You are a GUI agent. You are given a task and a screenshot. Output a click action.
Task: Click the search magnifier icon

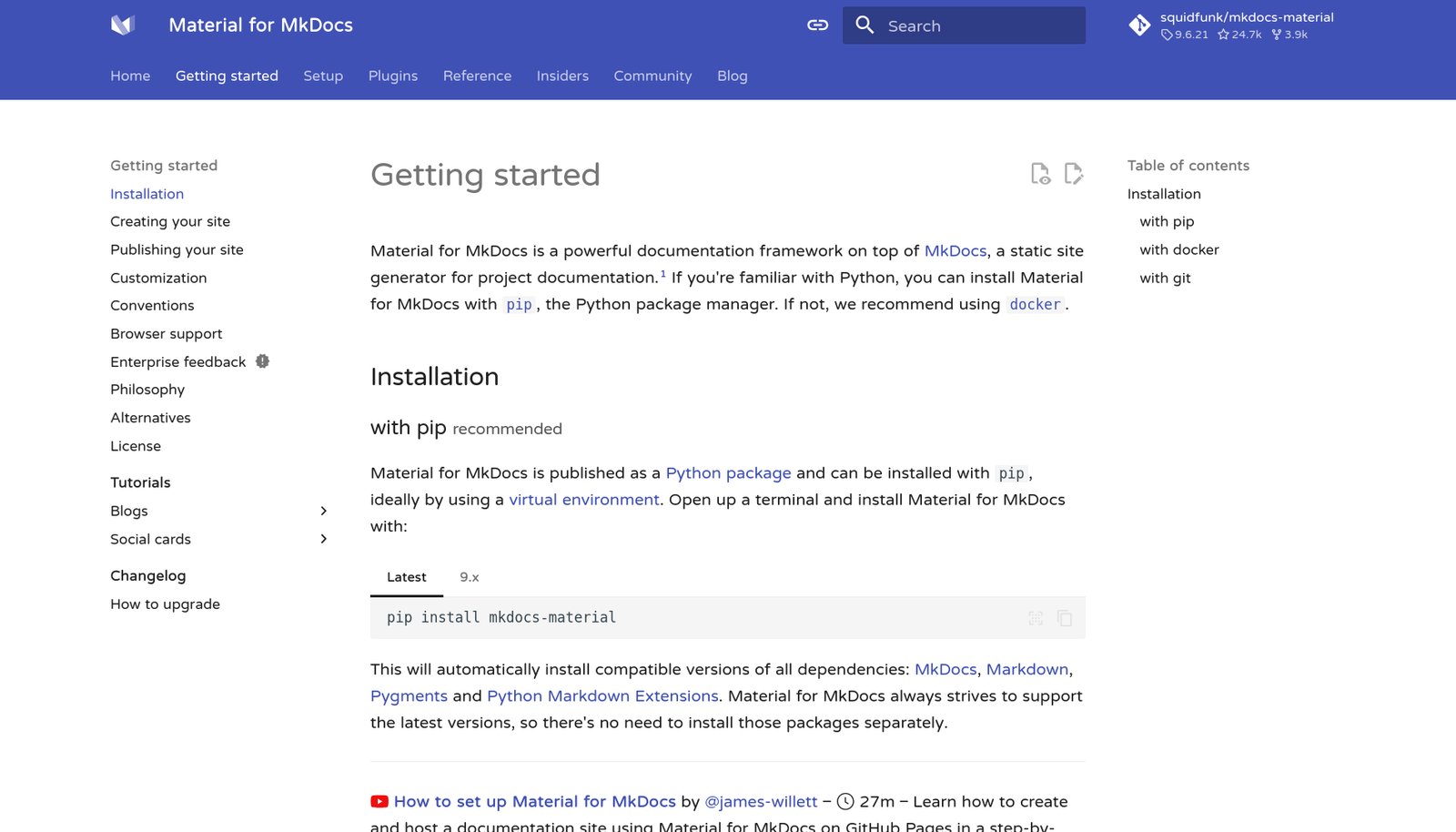[865, 25]
